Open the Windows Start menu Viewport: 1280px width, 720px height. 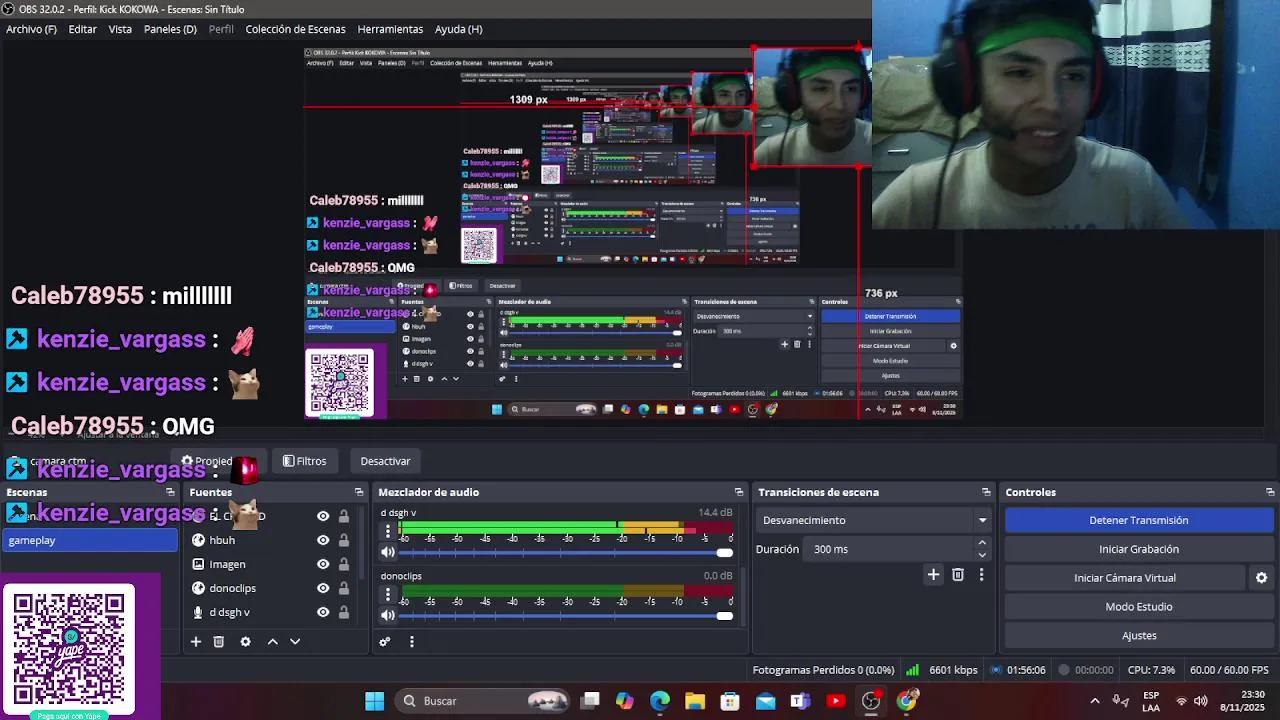(x=374, y=701)
